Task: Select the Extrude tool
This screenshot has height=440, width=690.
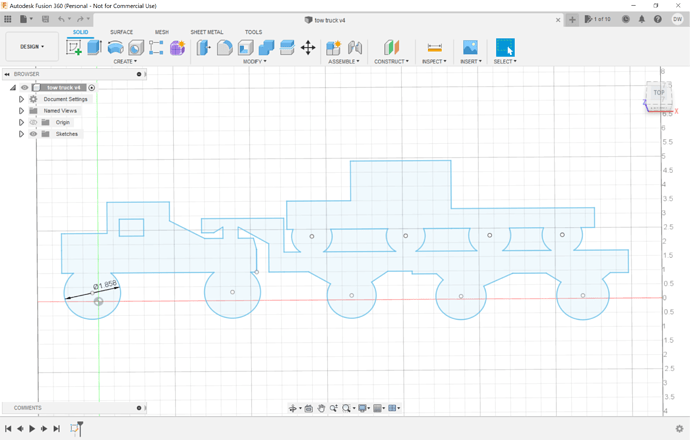Action: click(x=95, y=48)
